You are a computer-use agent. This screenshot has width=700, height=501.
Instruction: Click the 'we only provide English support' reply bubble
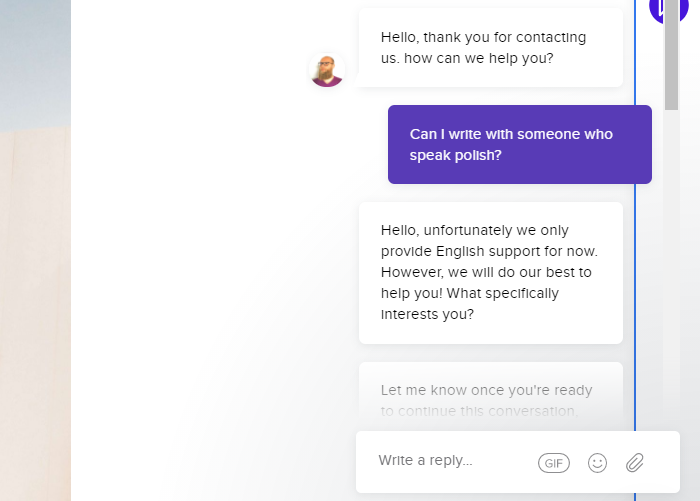click(491, 273)
